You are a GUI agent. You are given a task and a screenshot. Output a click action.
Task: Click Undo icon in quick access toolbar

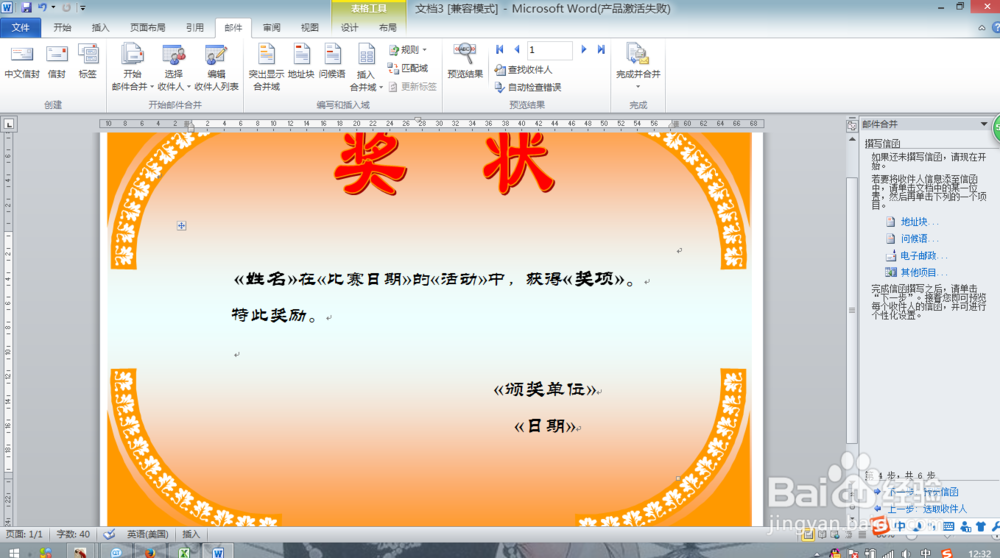click(42, 8)
